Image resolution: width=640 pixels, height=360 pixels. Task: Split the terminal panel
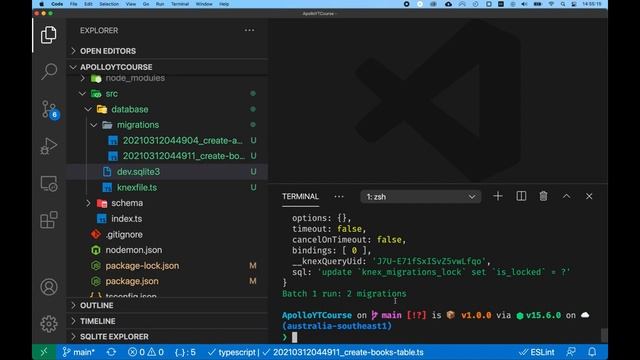[x=521, y=196]
